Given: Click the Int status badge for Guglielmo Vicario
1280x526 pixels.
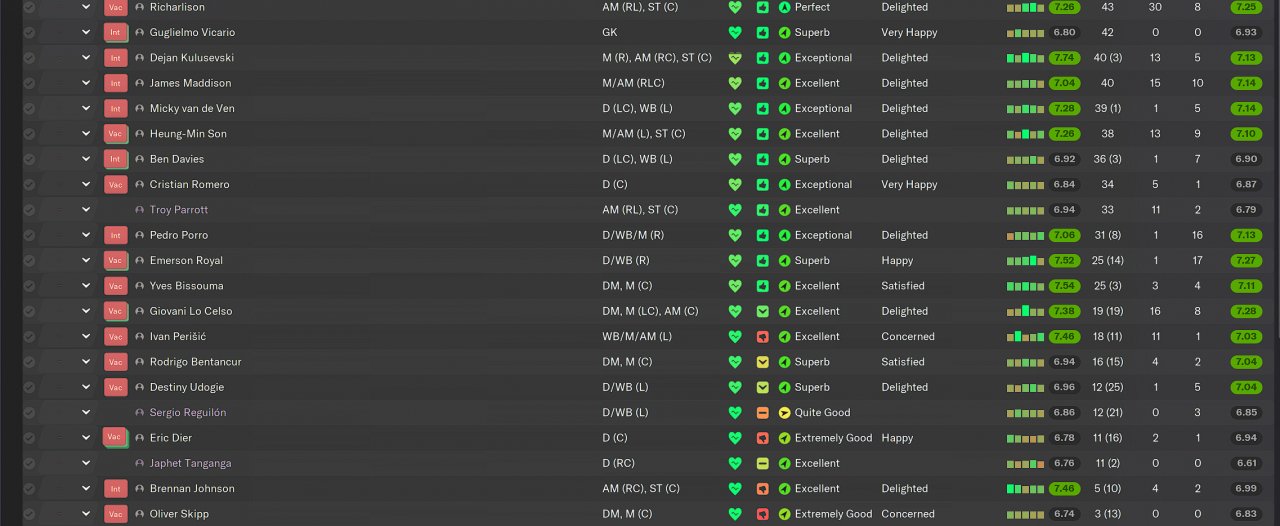Looking at the screenshot, I should point(115,32).
